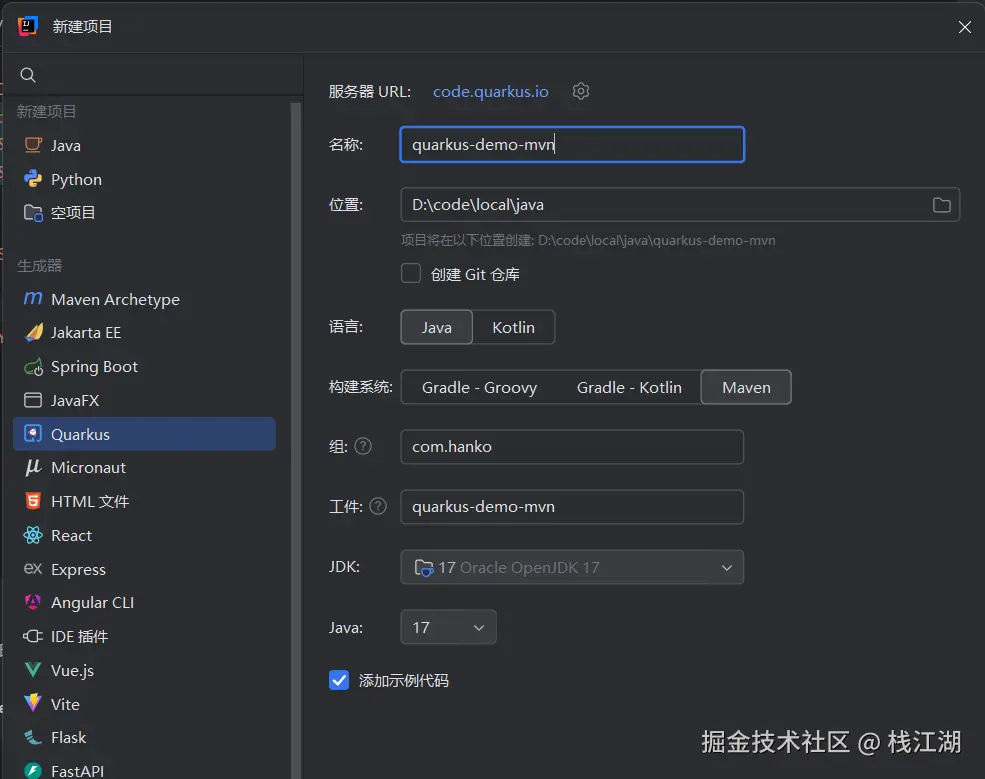
Task: Click the left panel vertical scrollbar
Action: tap(296, 440)
